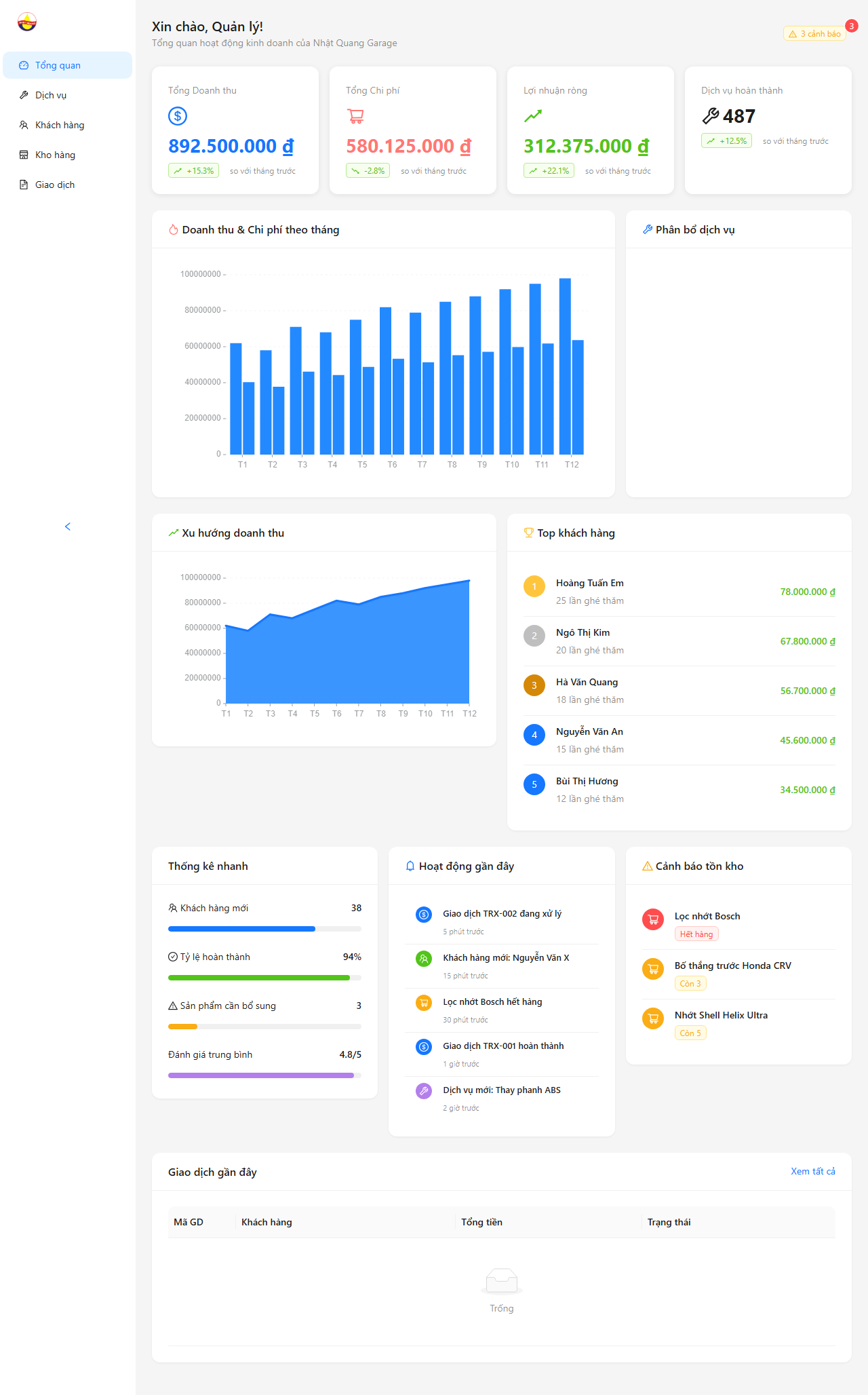Click the Tỷ lệ hoàn thành progress bar
The width and height of the screenshot is (868, 1395).
click(x=264, y=978)
